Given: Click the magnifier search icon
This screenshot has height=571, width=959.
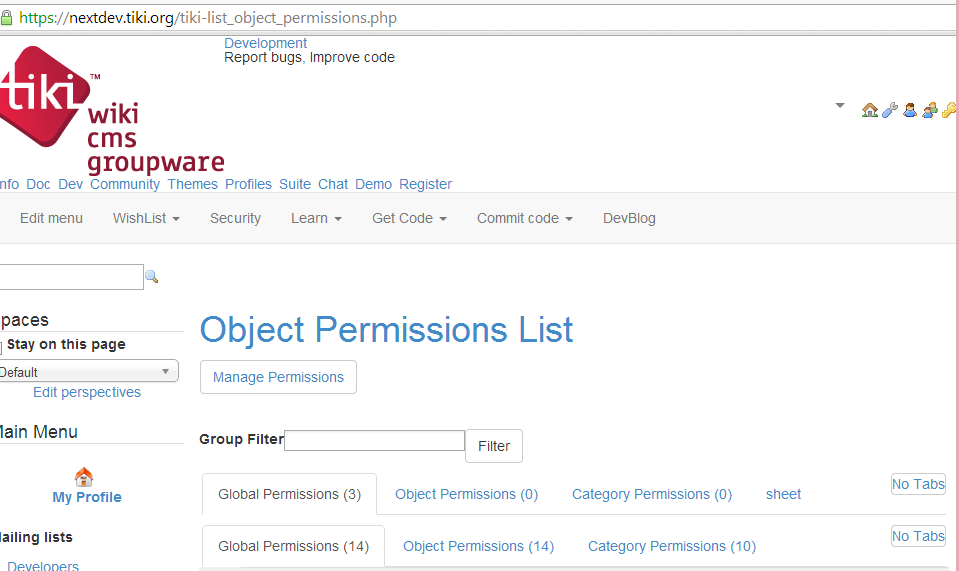Looking at the screenshot, I should [152, 277].
